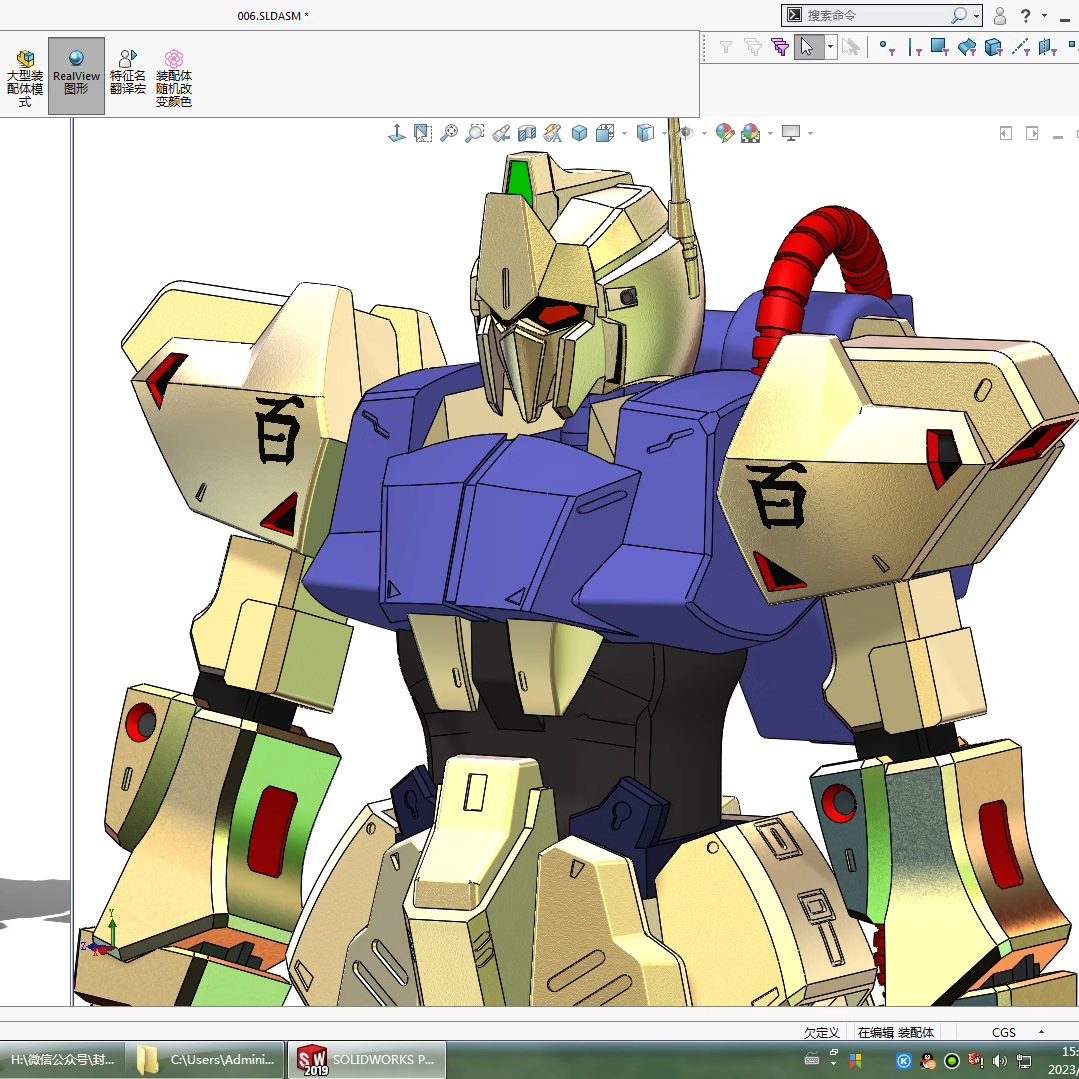The width and height of the screenshot is (1079, 1079).
Task: Click the XYZ coordinate triad in viewport
Action: (101, 936)
